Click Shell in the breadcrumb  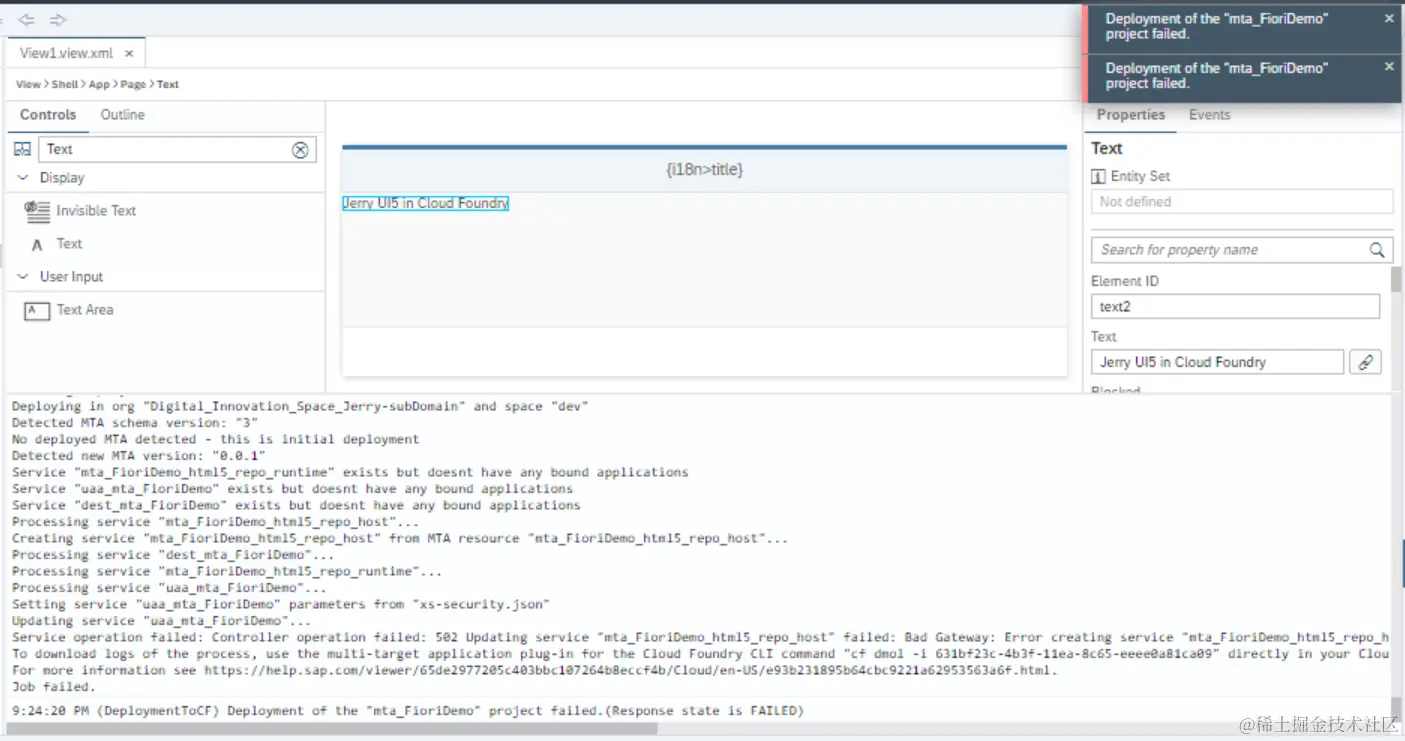tap(64, 84)
